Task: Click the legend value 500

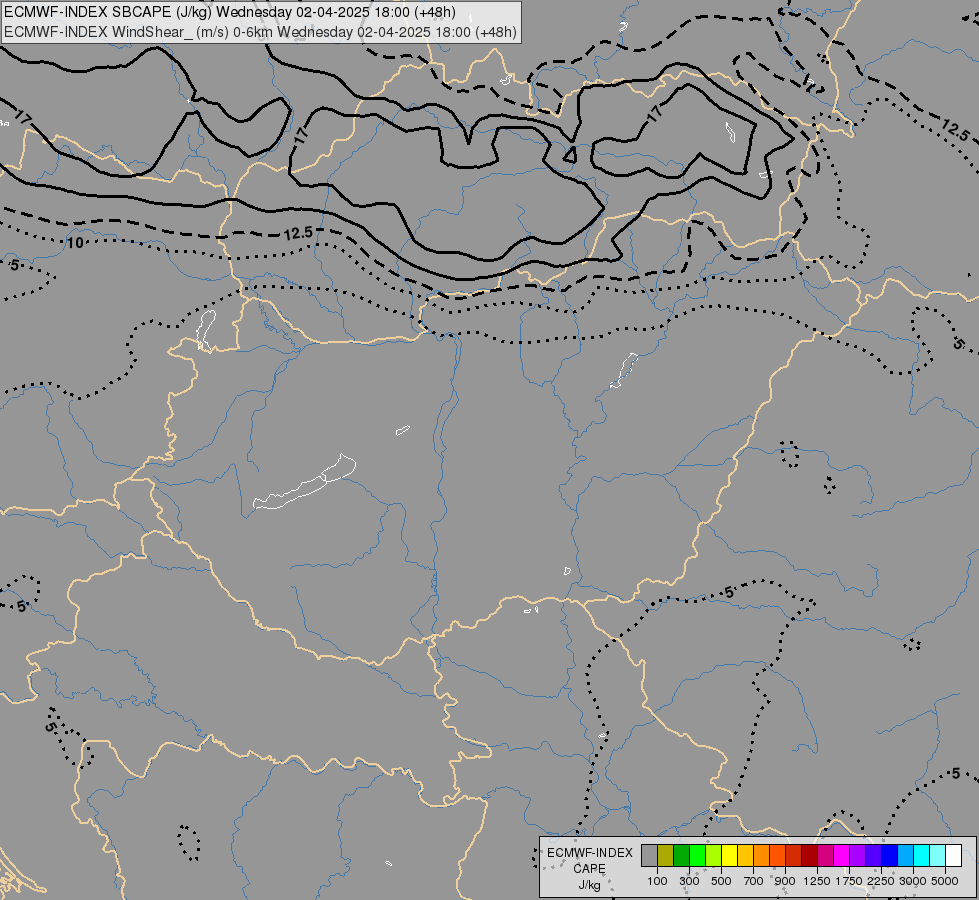Action: click(721, 881)
